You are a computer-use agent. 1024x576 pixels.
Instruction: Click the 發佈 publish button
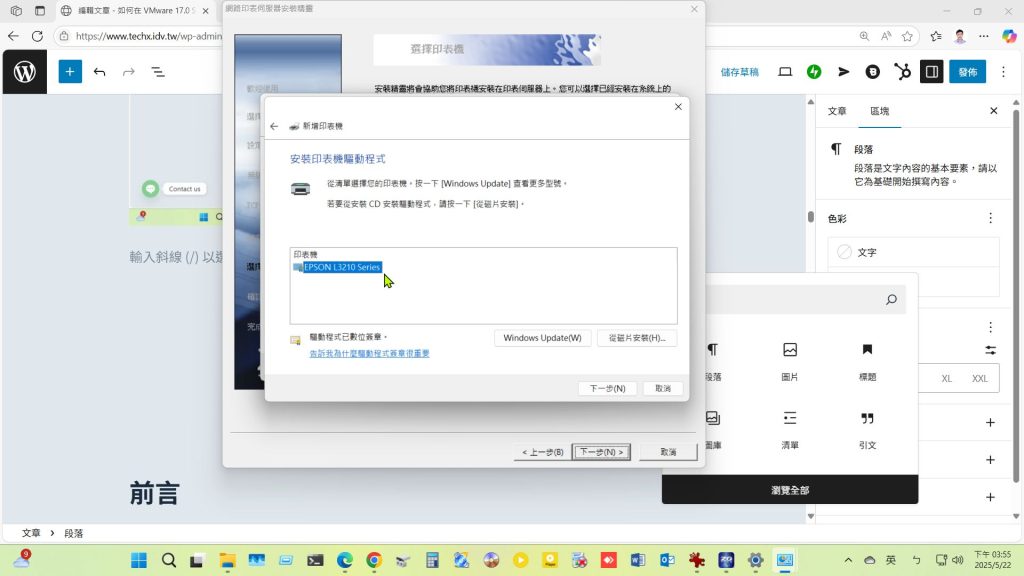coord(967,72)
